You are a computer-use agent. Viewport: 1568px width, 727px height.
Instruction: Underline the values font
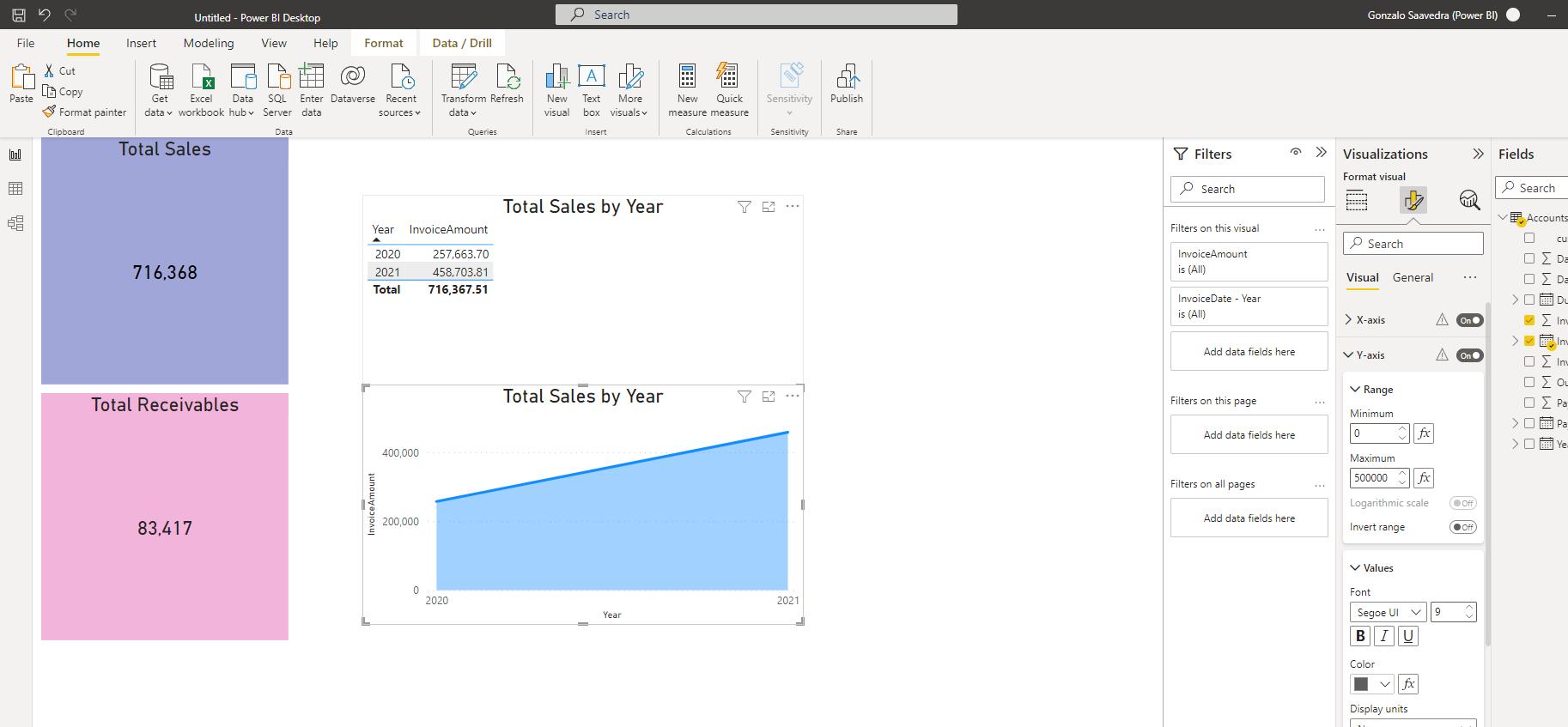[1408, 636]
